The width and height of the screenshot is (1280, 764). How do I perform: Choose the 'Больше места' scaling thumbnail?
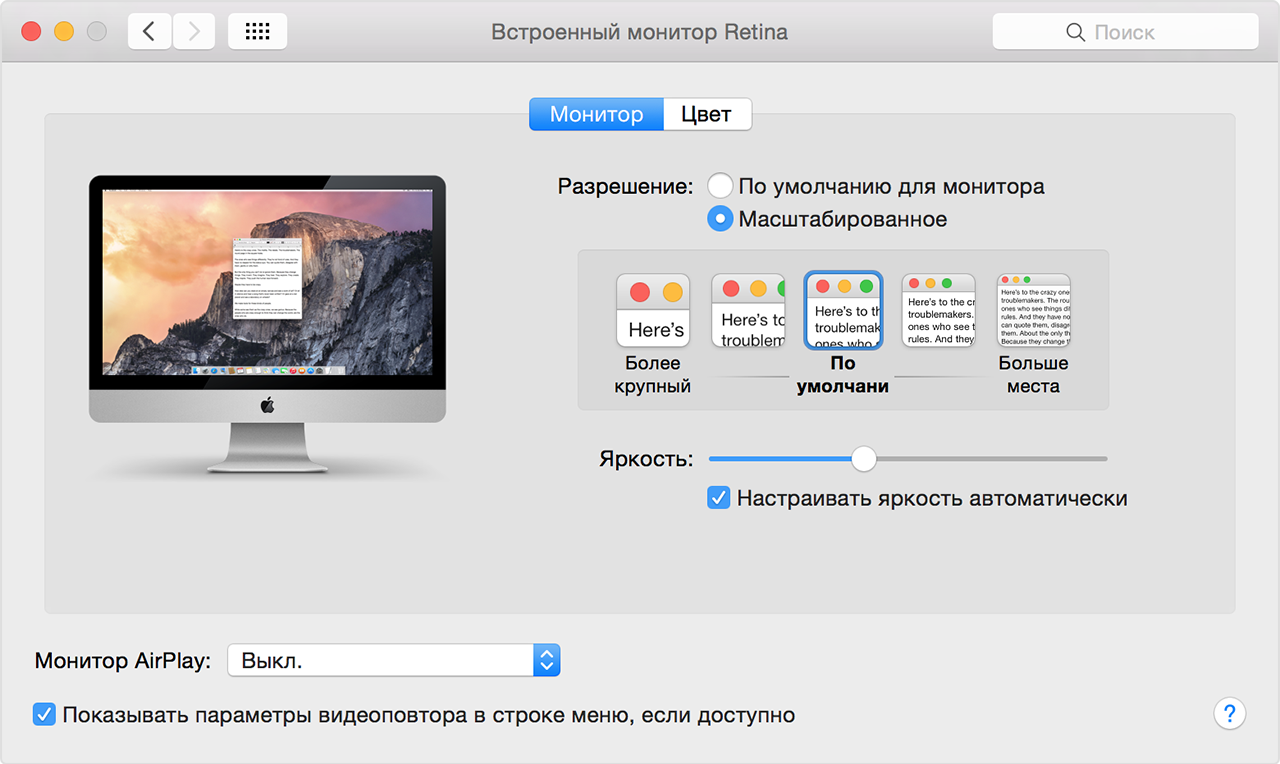pyautogui.click(x=1034, y=310)
